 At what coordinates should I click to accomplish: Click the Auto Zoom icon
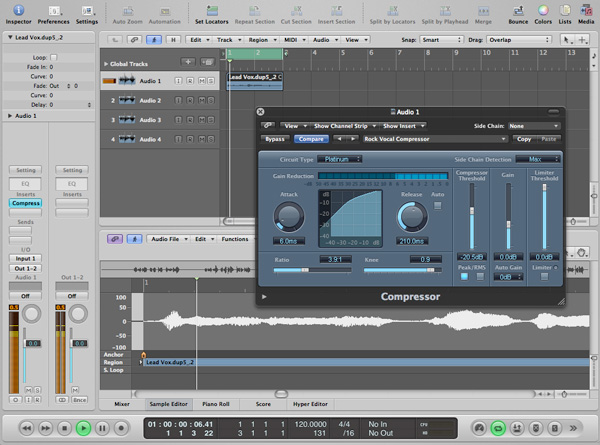click(128, 11)
